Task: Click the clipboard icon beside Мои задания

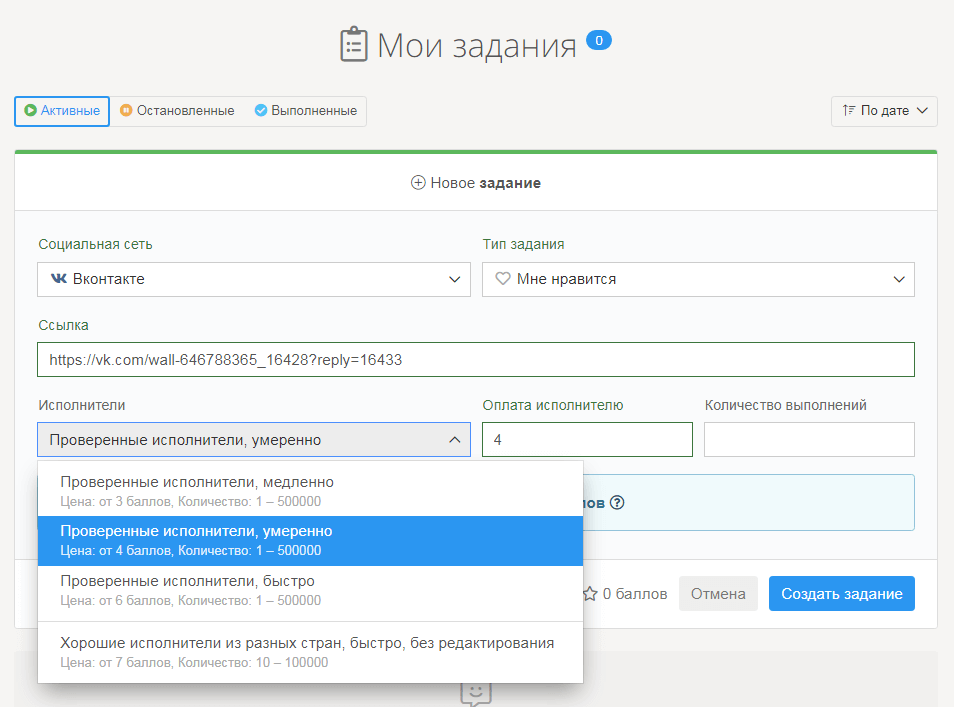Action: tap(354, 45)
